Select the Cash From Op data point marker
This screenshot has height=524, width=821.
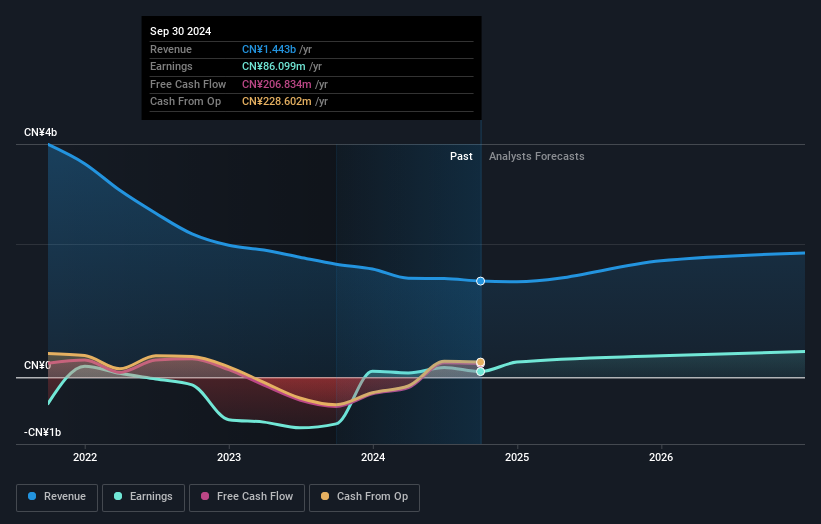(481, 362)
